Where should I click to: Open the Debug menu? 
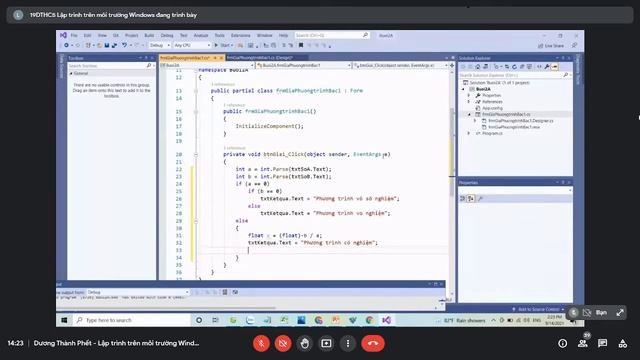167,36
